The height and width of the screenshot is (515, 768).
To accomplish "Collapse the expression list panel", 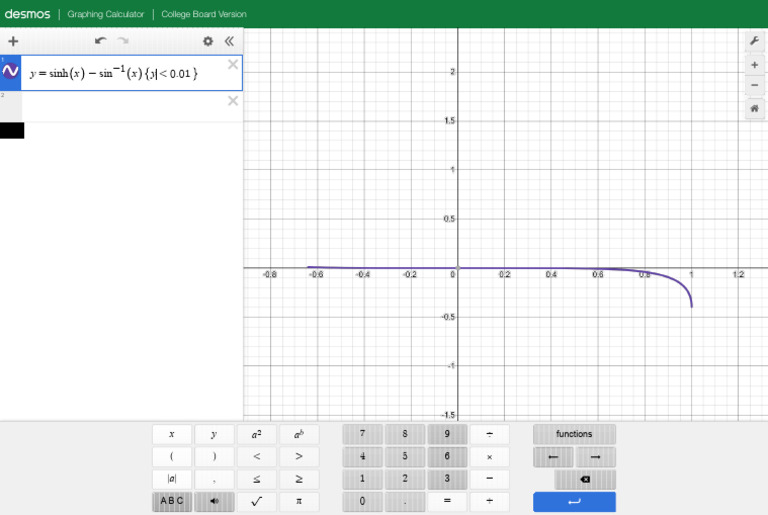I will 229,41.
